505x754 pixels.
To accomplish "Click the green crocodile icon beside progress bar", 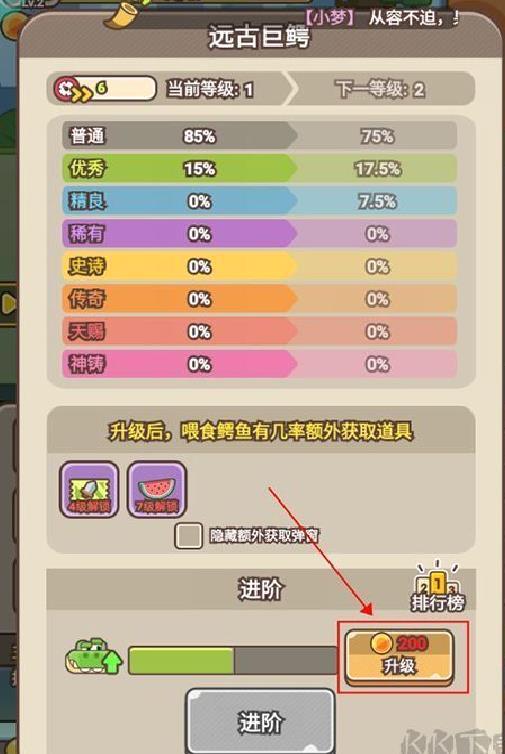I will click(x=93, y=656).
